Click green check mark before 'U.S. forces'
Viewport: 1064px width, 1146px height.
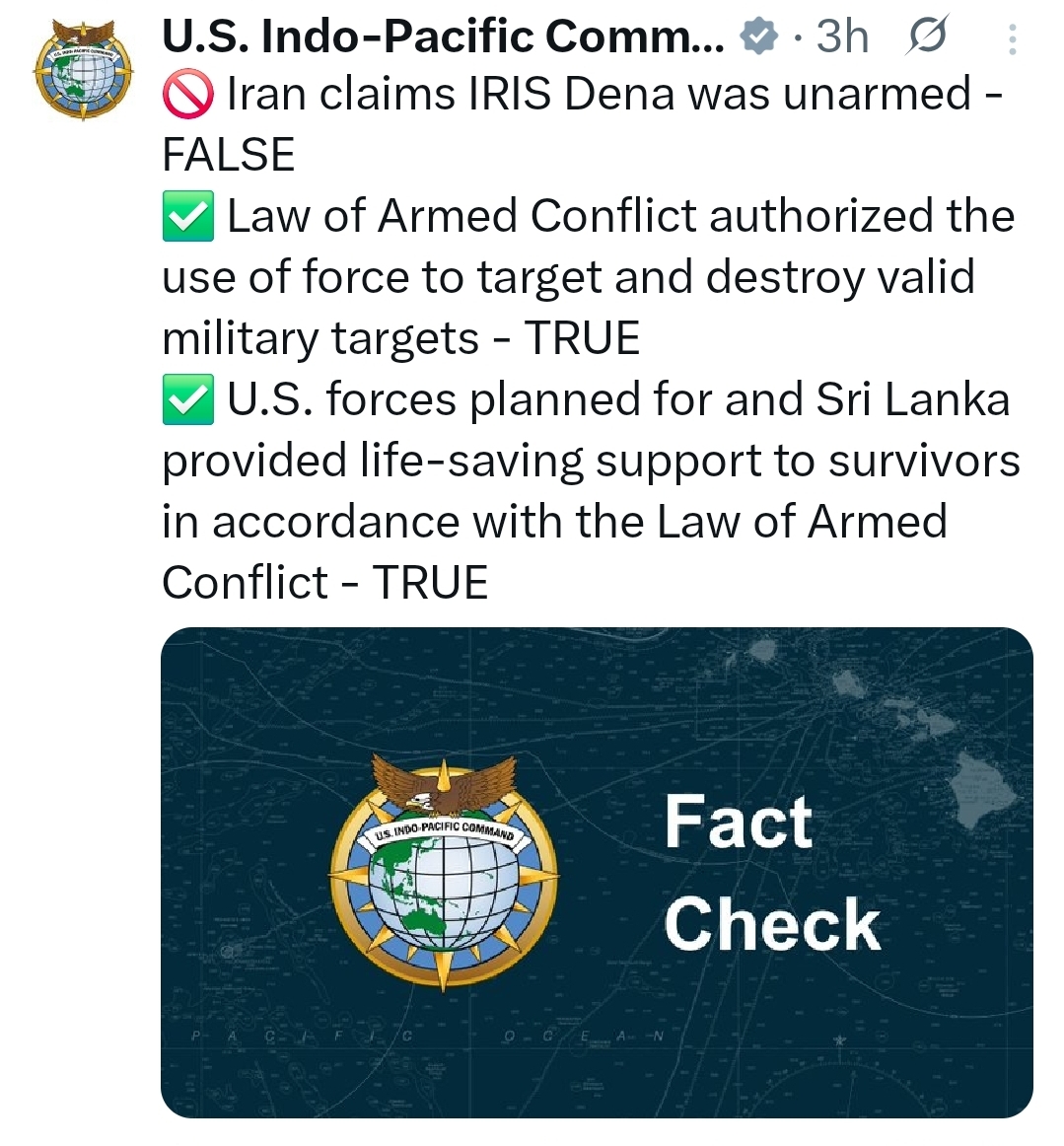point(187,401)
